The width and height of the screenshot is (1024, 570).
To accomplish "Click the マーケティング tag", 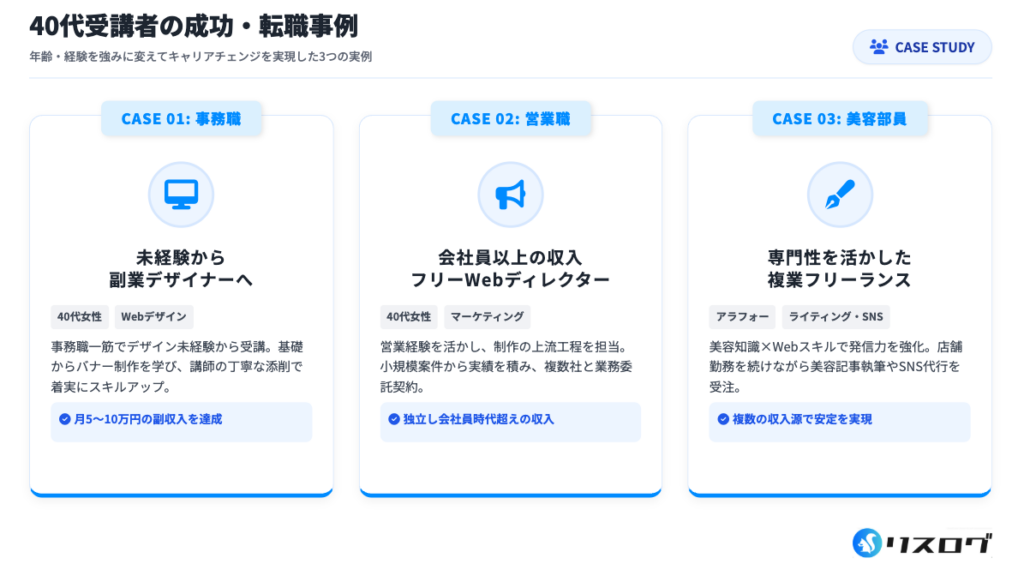I will [487, 317].
